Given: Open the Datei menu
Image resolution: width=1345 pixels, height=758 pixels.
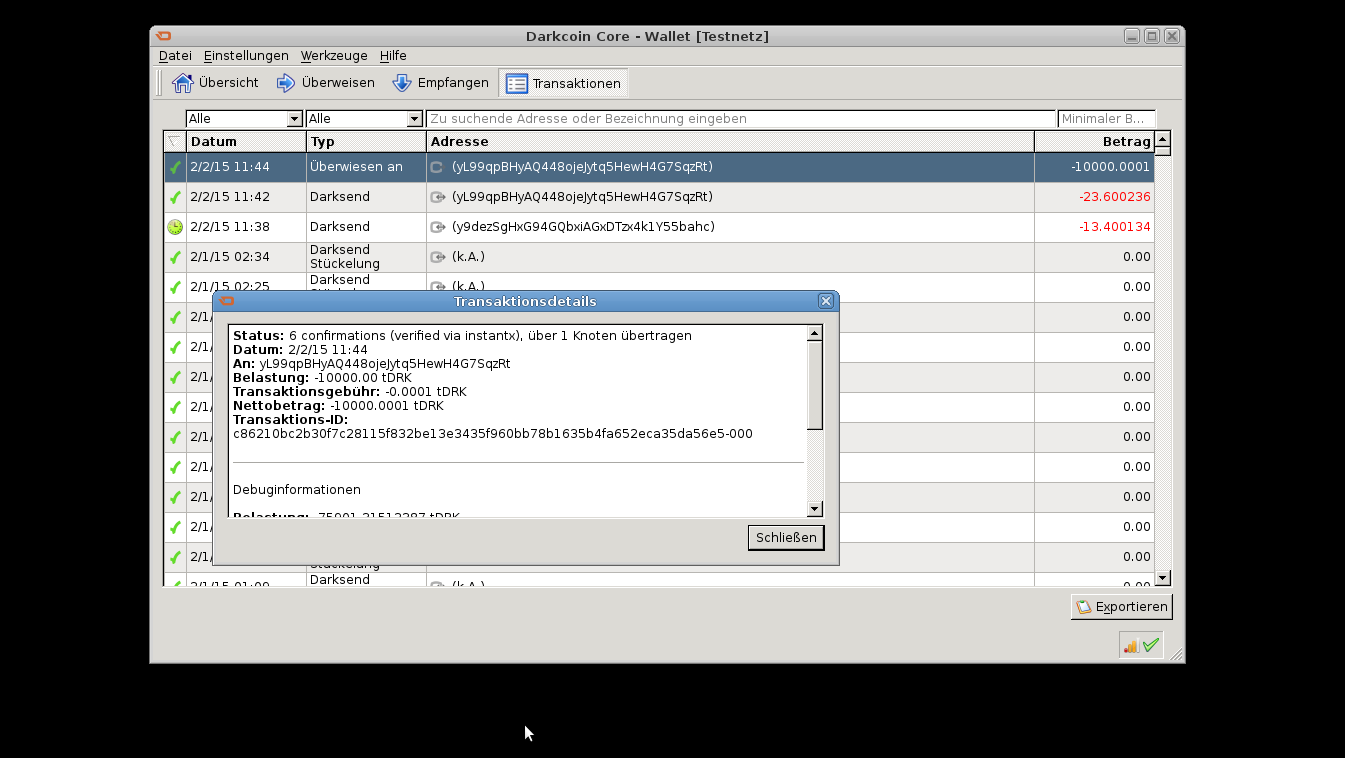Looking at the screenshot, I should (175, 56).
